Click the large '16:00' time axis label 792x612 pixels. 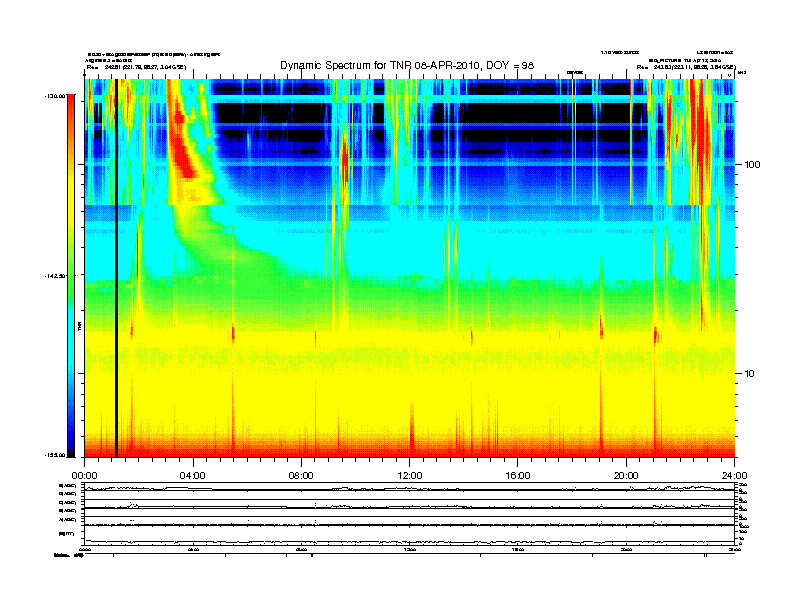(x=518, y=475)
